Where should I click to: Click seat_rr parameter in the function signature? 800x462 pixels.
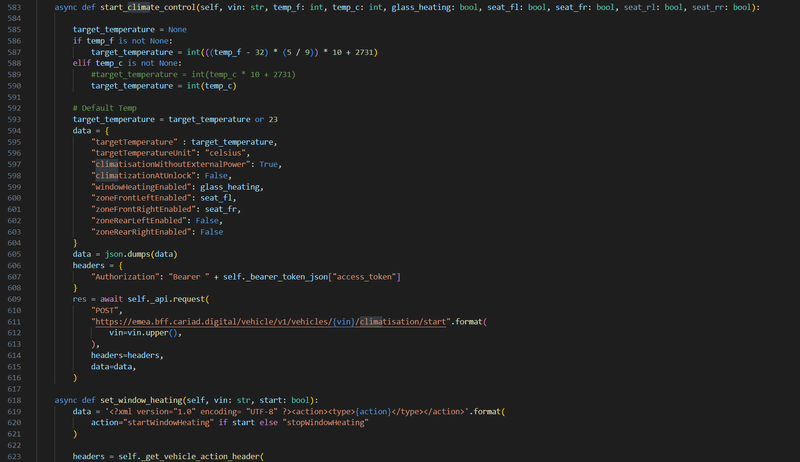[x=710, y=7]
